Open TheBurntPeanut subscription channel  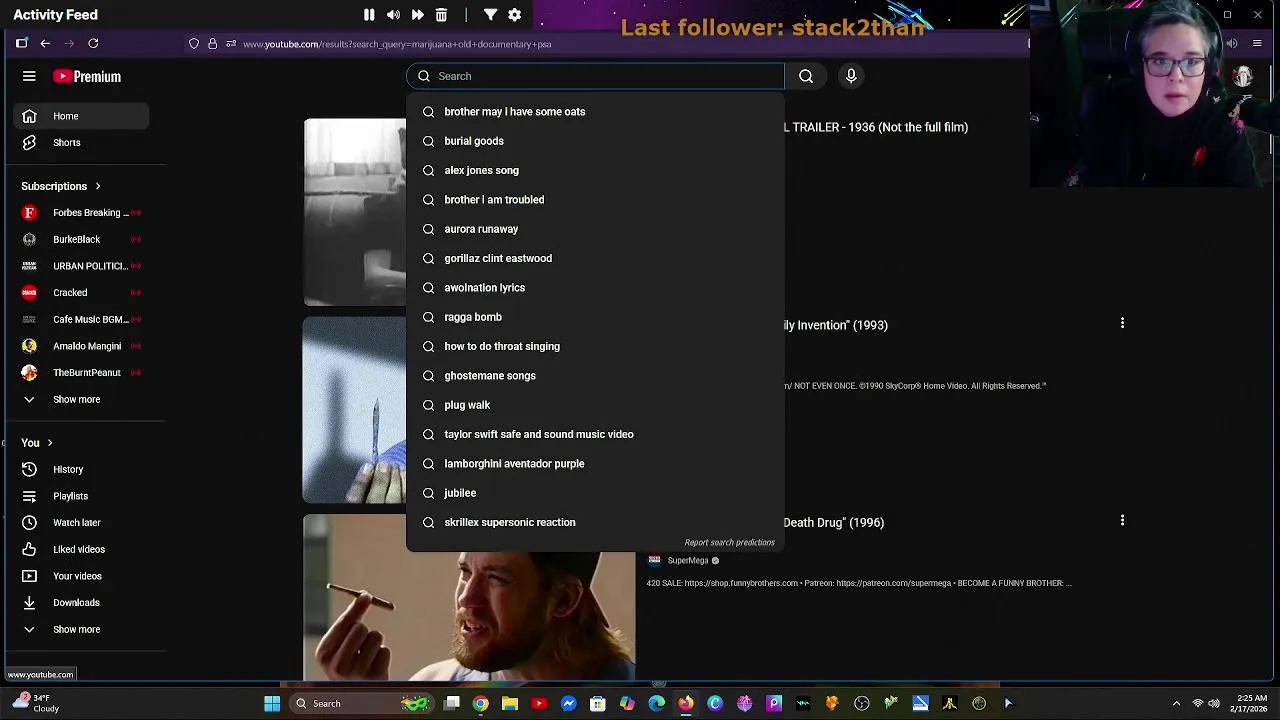click(x=82, y=373)
